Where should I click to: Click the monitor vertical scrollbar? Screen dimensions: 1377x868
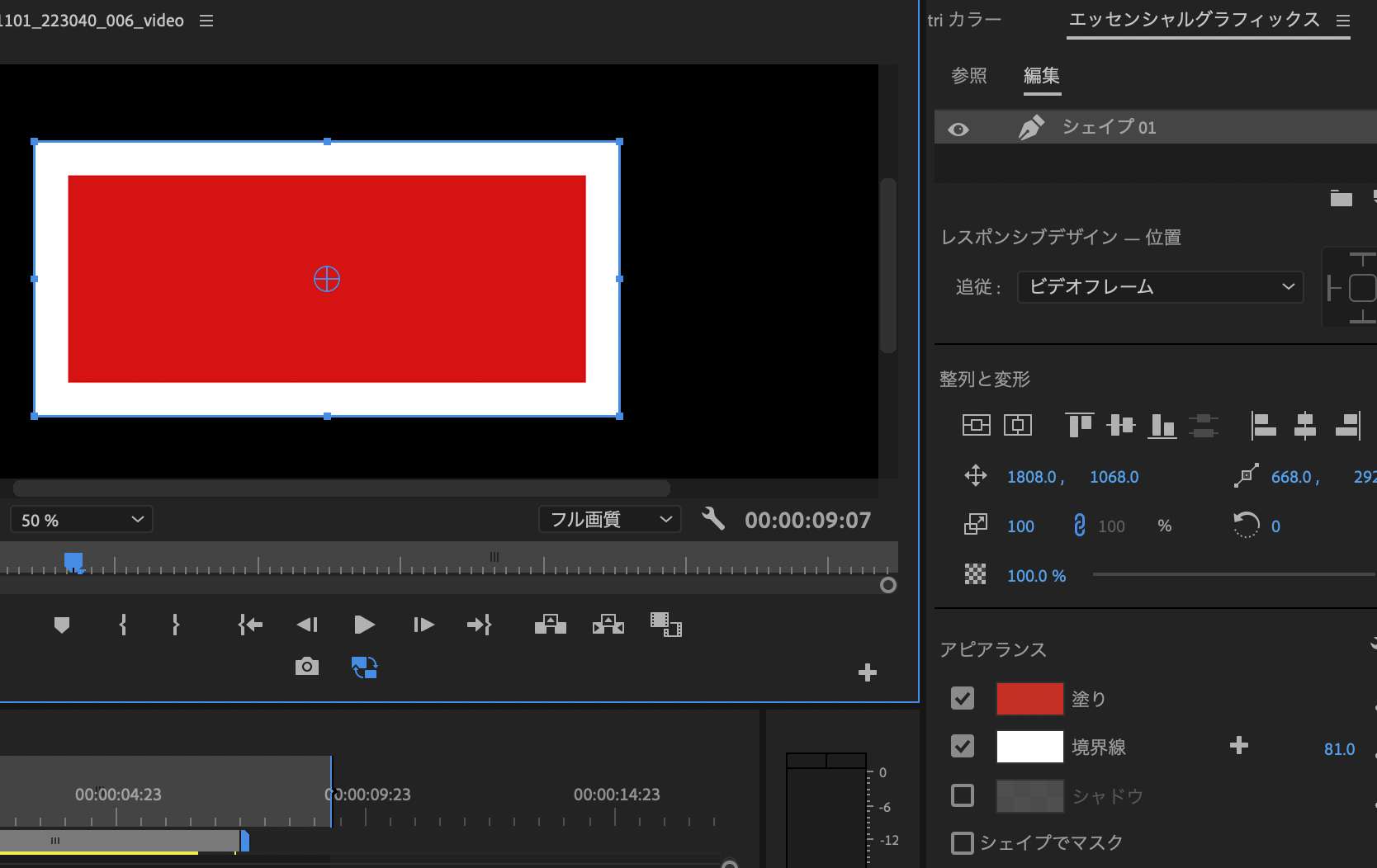click(888, 266)
